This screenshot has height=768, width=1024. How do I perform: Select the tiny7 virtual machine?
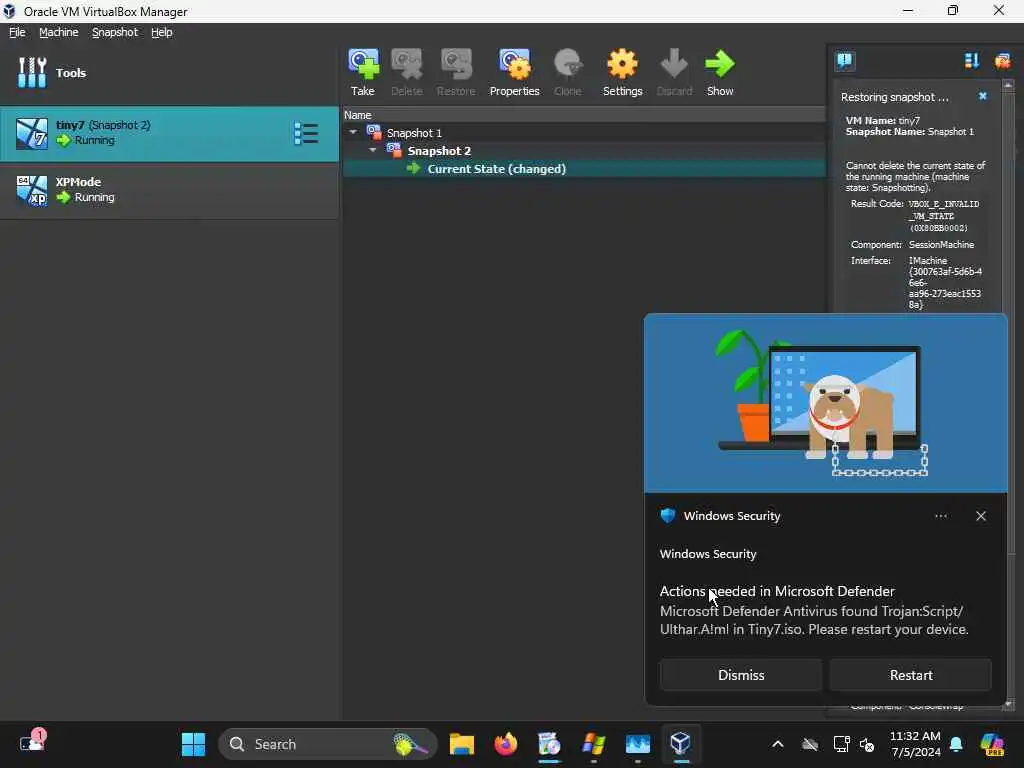(169, 133)
